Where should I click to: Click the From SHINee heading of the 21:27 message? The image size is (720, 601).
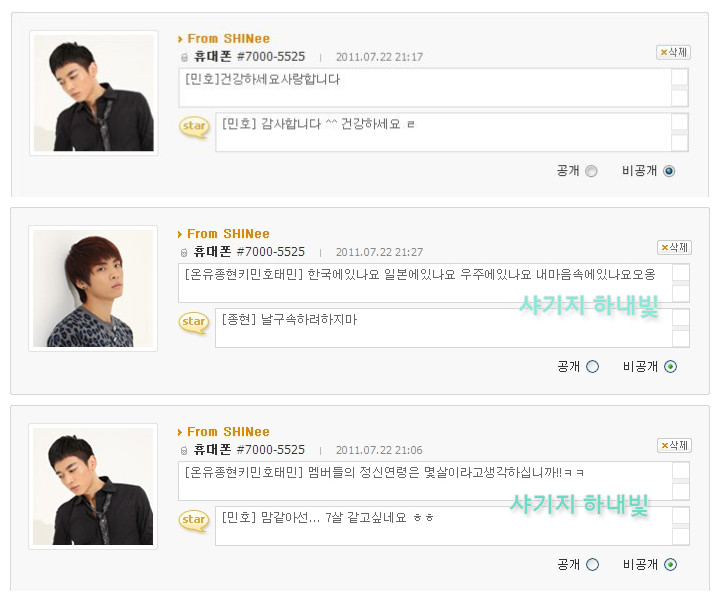(x=228, y=234)
